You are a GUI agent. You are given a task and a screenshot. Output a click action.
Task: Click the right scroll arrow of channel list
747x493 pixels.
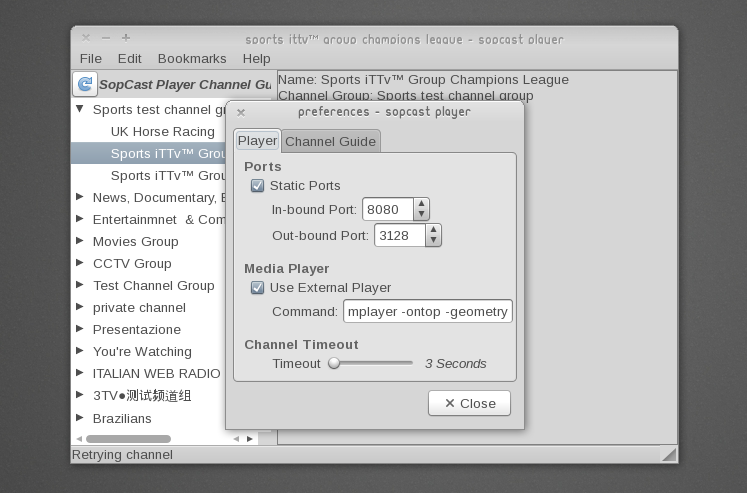[x=250, y=439]
